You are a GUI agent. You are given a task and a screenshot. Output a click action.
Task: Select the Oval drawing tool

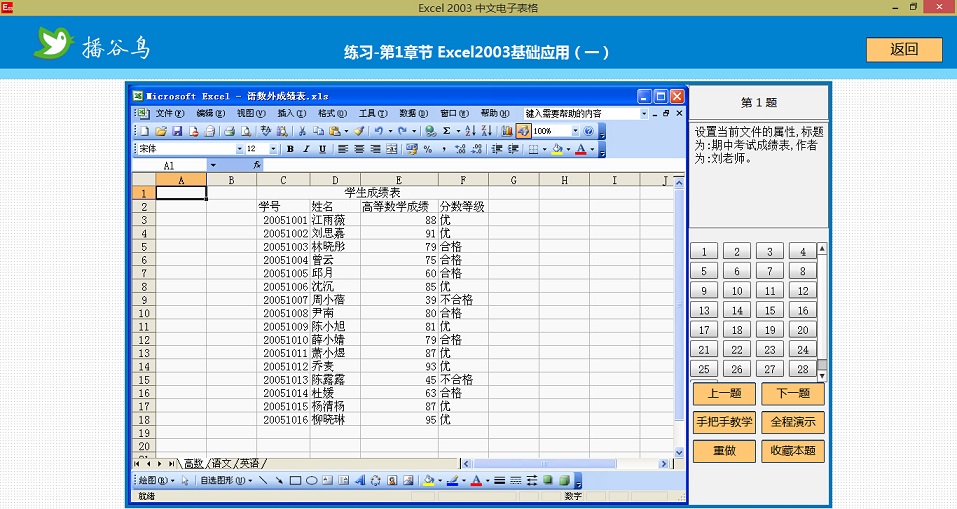tap(311, 481)
